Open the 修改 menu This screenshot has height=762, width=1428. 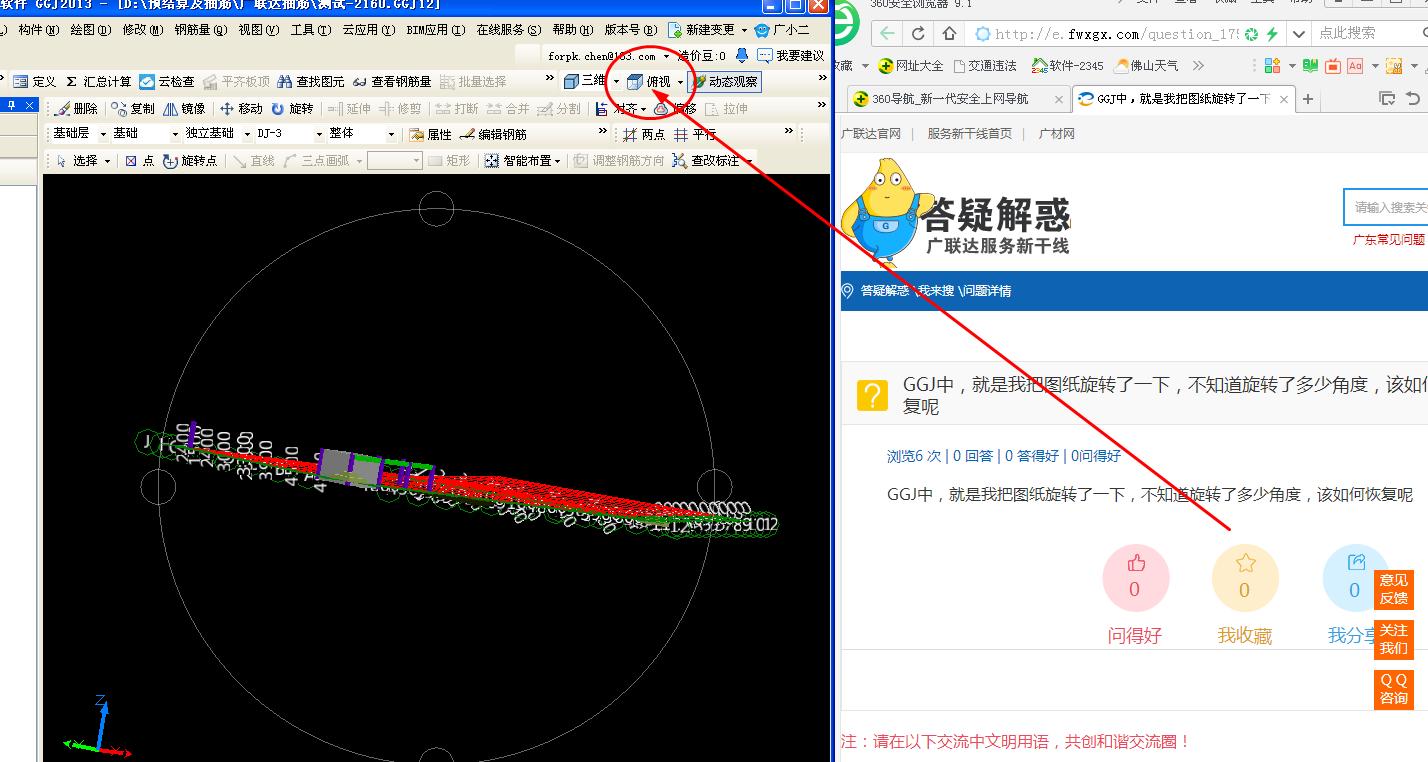tap(142, 30)
